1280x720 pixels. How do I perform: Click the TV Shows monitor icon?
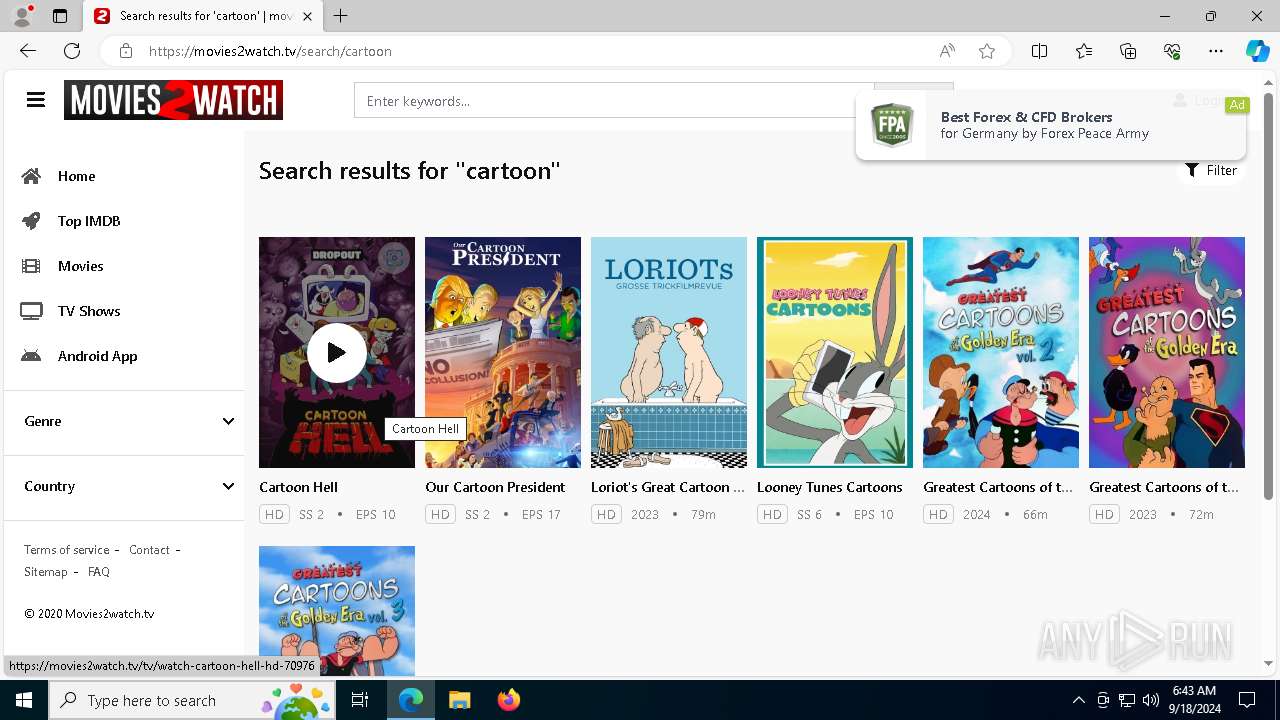32,311
